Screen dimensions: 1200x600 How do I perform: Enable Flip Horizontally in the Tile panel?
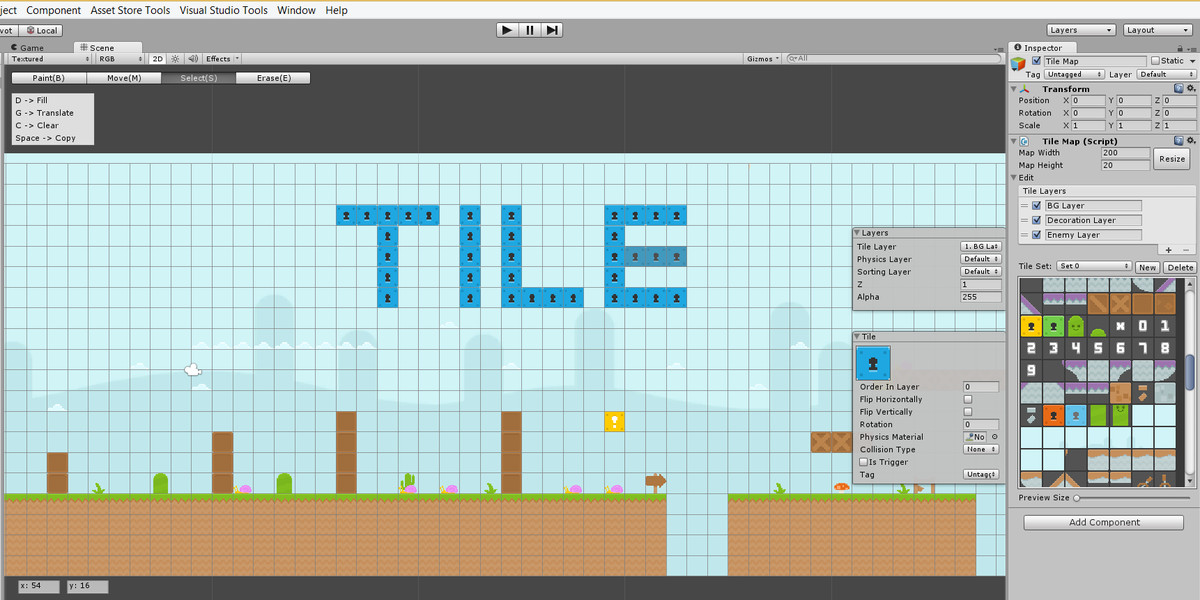(966, 399)
